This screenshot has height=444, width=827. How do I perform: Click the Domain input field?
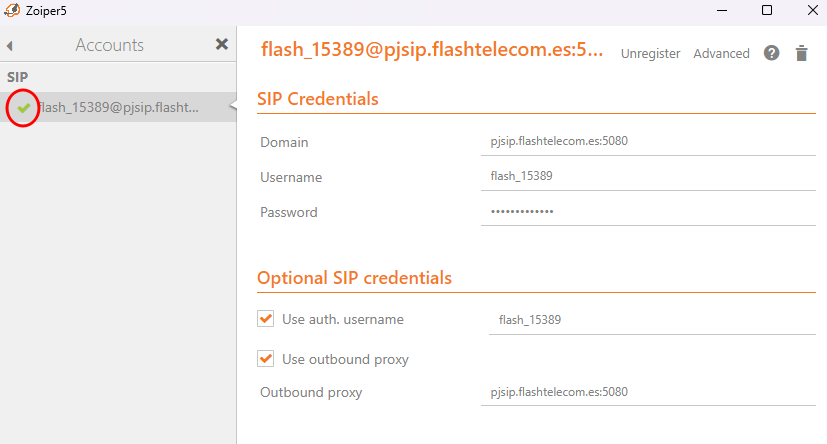tap(645, 141)
